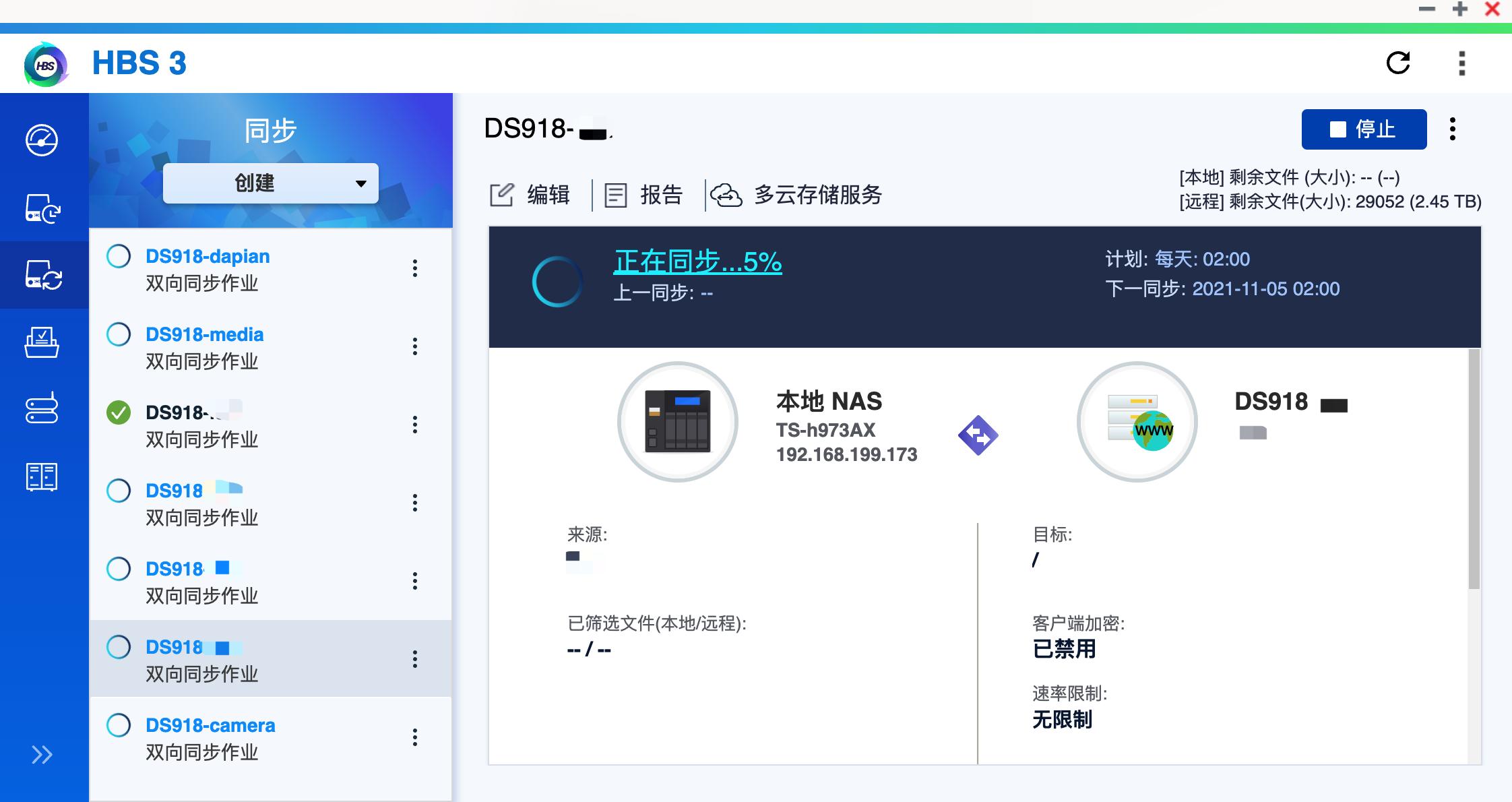1512x802 pixels.
Task: Click the 正在同步...5% progress link
Action: [697, 262]
